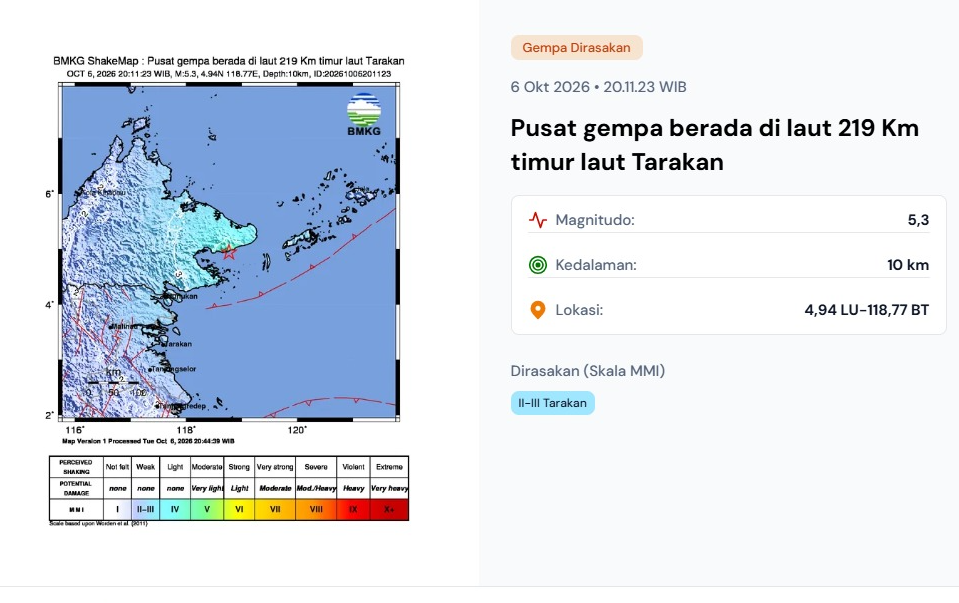The image size is (959, 603).
Task: Click the ShakeMap title line
Action: pyautogui.click(x=228, y=61)
